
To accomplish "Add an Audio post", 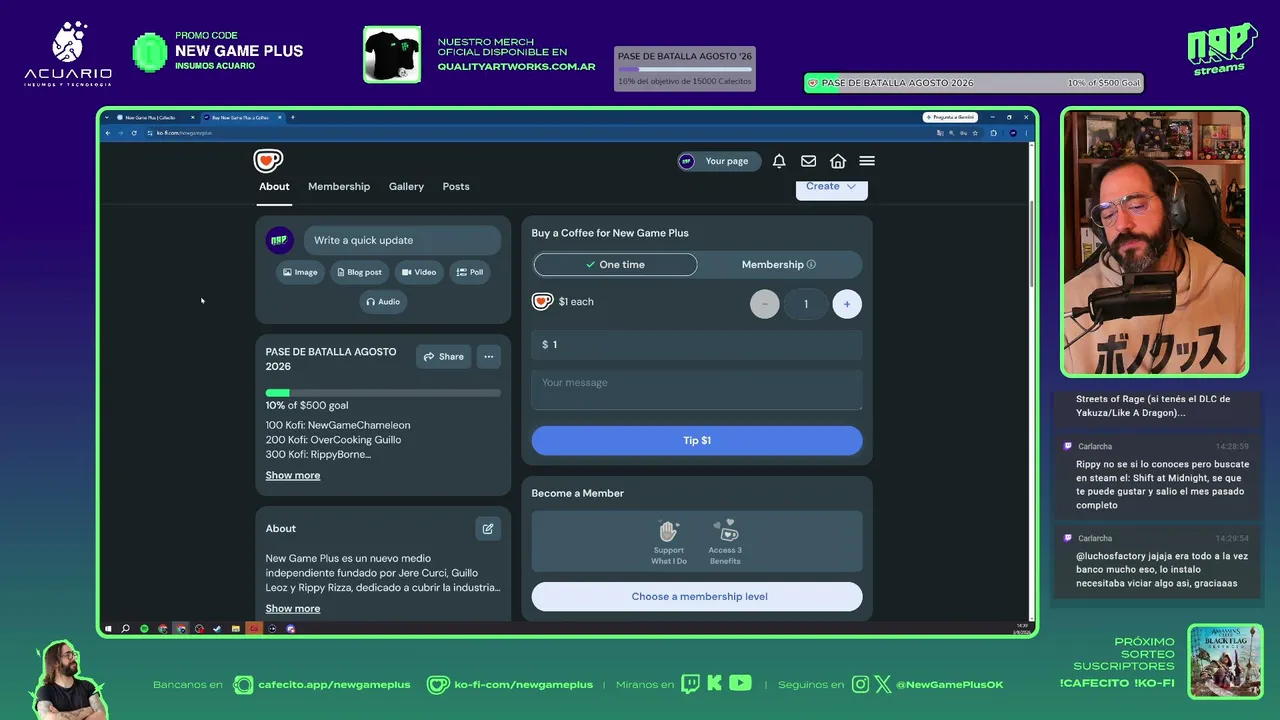I will [x=383, y=302].
